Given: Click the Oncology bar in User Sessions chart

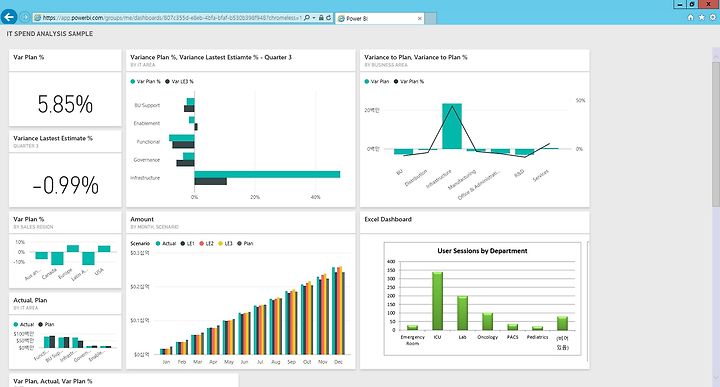Looking at the screenshot, I should (x=487, y=322).
